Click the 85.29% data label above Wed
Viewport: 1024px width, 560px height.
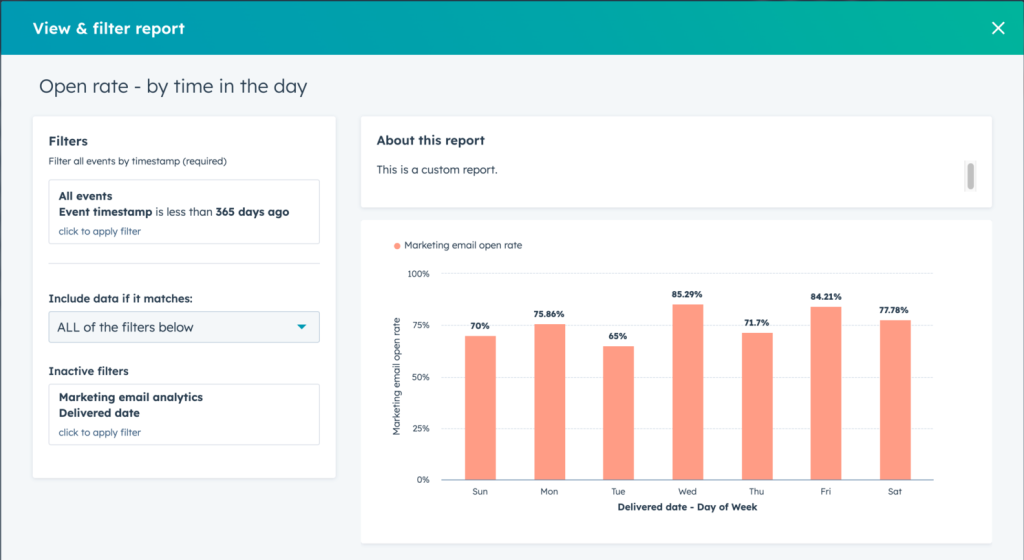[687, 294]
